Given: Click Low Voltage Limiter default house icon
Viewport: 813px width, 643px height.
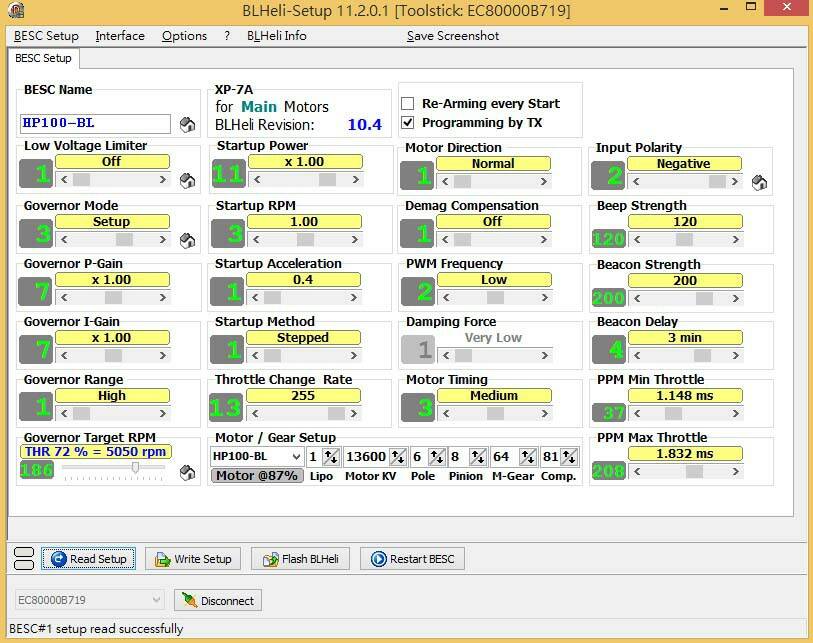Looking at the screenshot, I should pyautogui.click(x=187, y=180).
